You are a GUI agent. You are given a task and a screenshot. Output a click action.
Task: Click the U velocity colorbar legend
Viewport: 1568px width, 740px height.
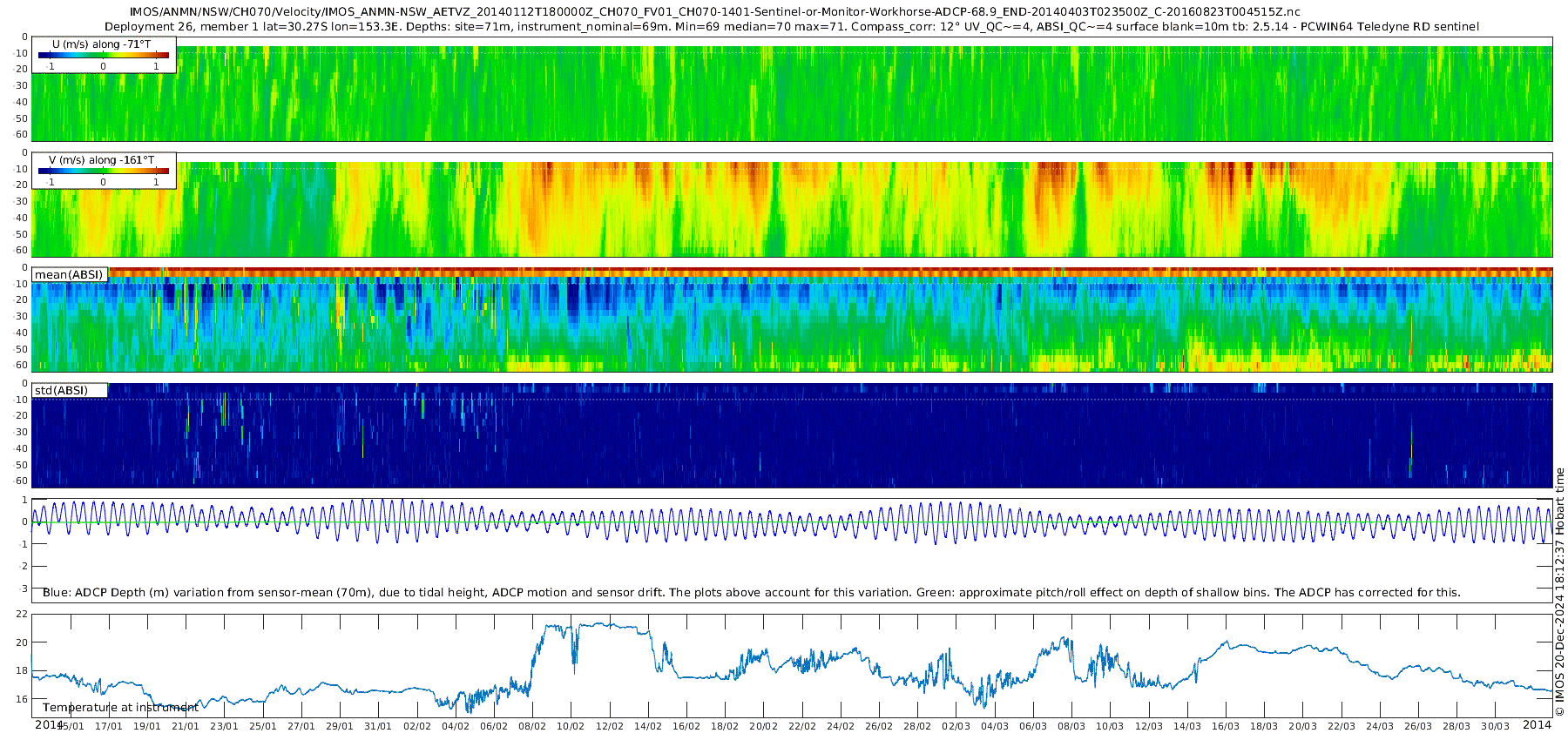[103, 55]
